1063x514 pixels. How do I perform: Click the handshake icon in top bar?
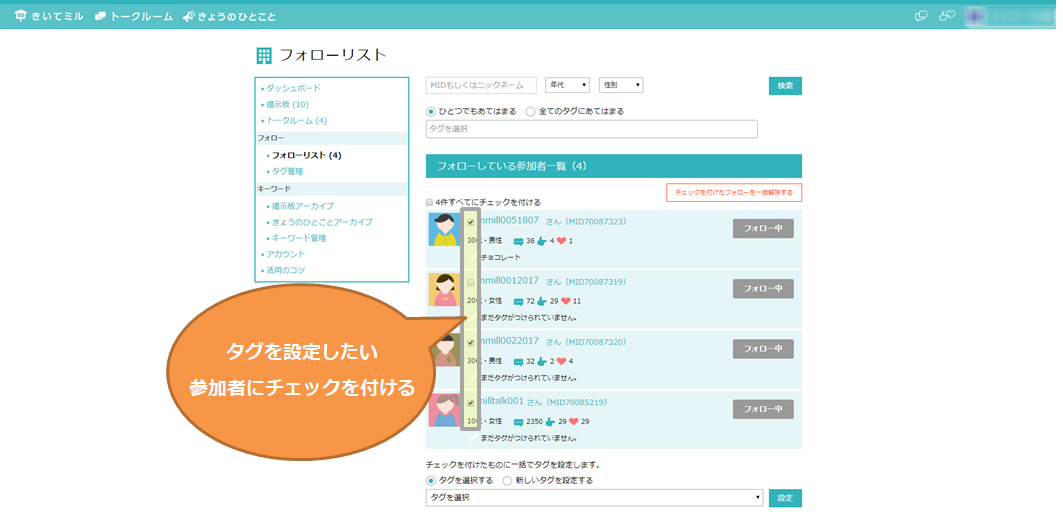click(x=946, y=16)
